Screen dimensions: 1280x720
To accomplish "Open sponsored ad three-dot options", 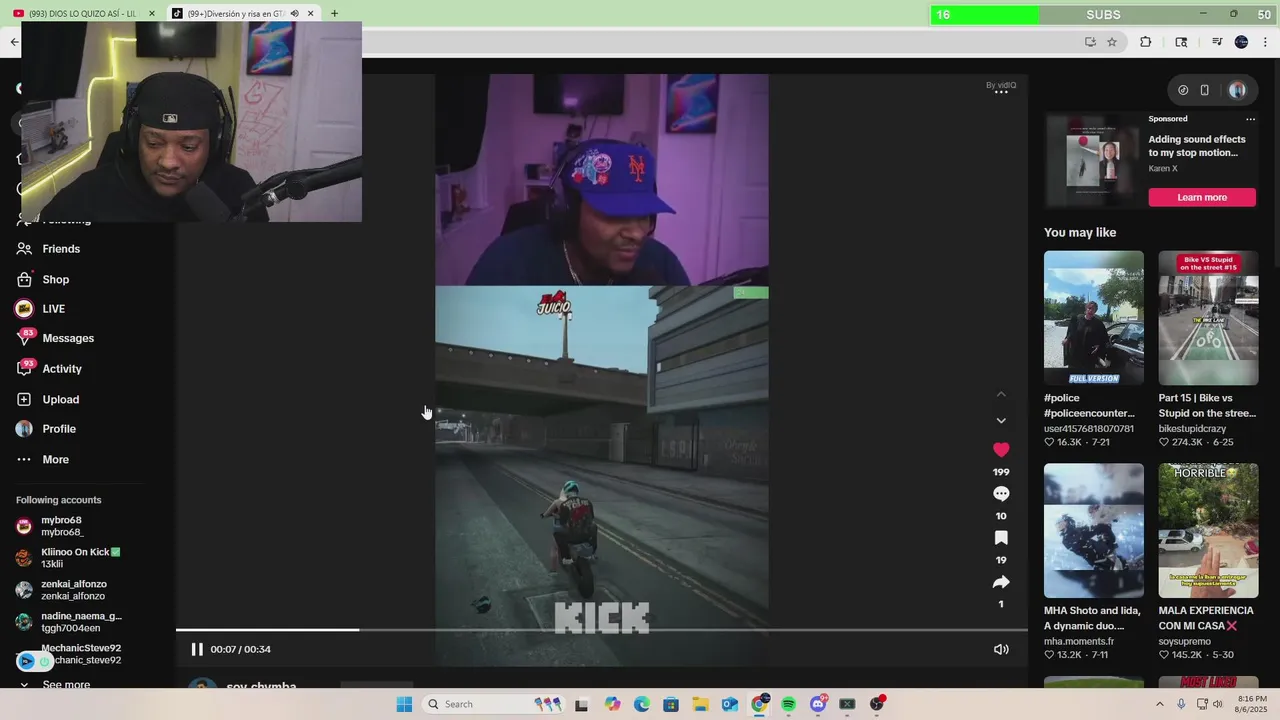I will click(x=1250, y=119).
